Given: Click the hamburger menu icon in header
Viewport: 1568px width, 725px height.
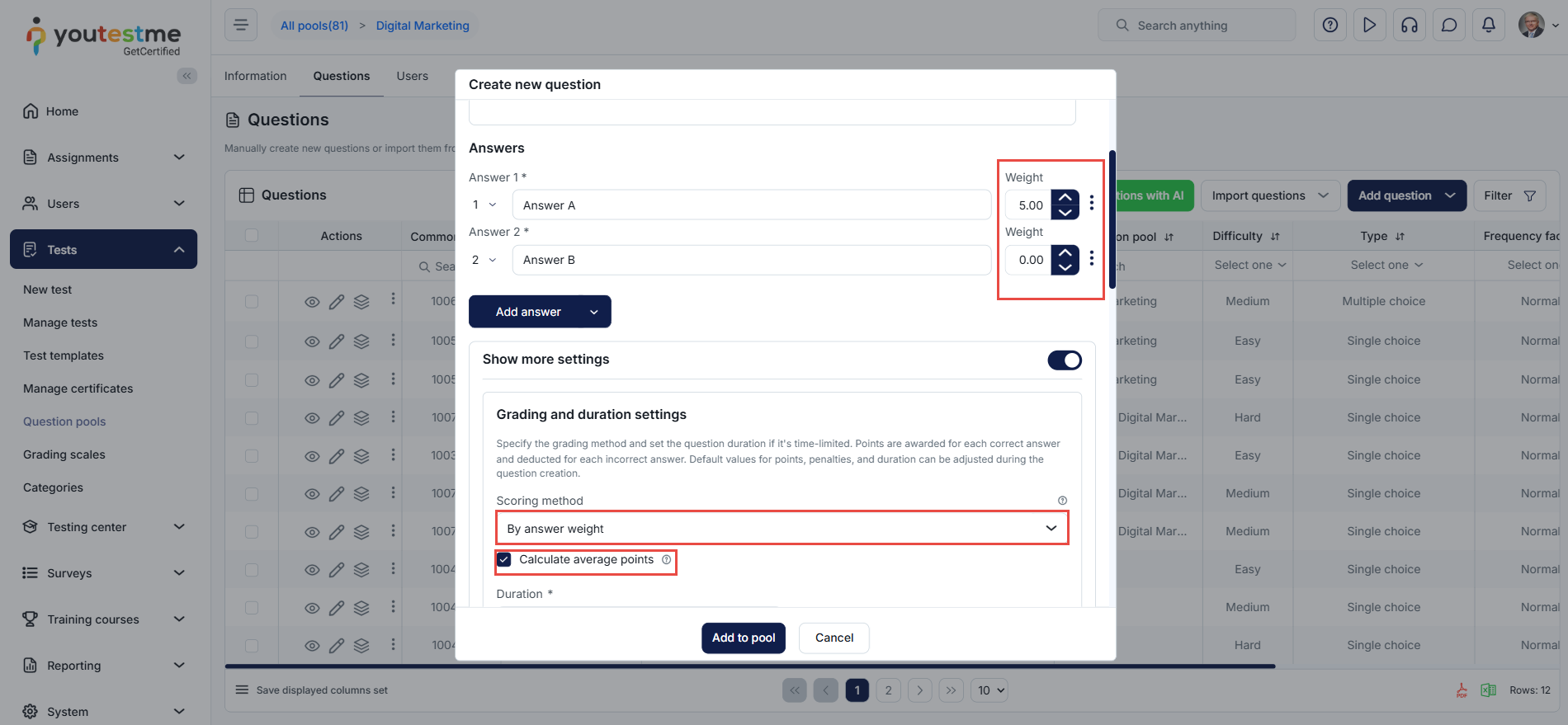Looking at the screenshot, I should coord(241,25).
